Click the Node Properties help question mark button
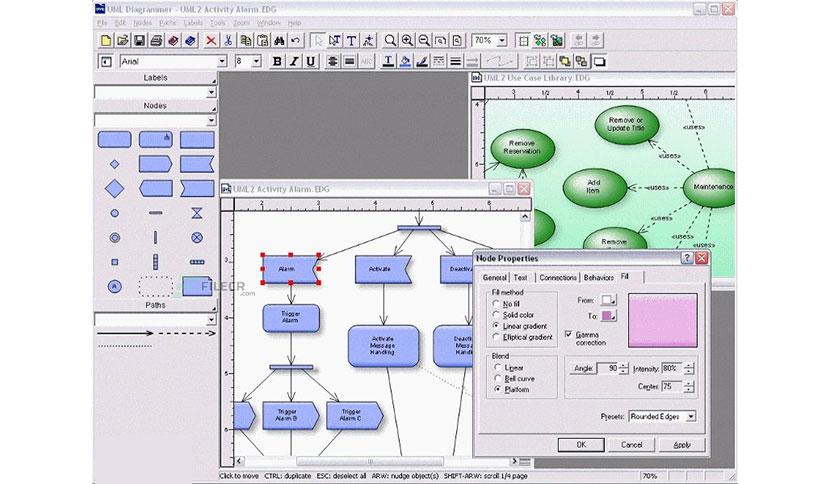The height and width of the screenshot is (484, 836). point(687,259)
